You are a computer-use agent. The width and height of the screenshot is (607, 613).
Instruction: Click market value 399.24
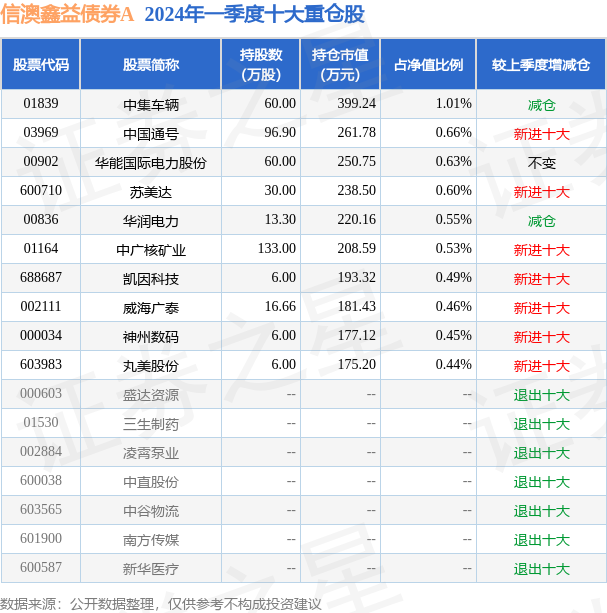pos(356,104)
